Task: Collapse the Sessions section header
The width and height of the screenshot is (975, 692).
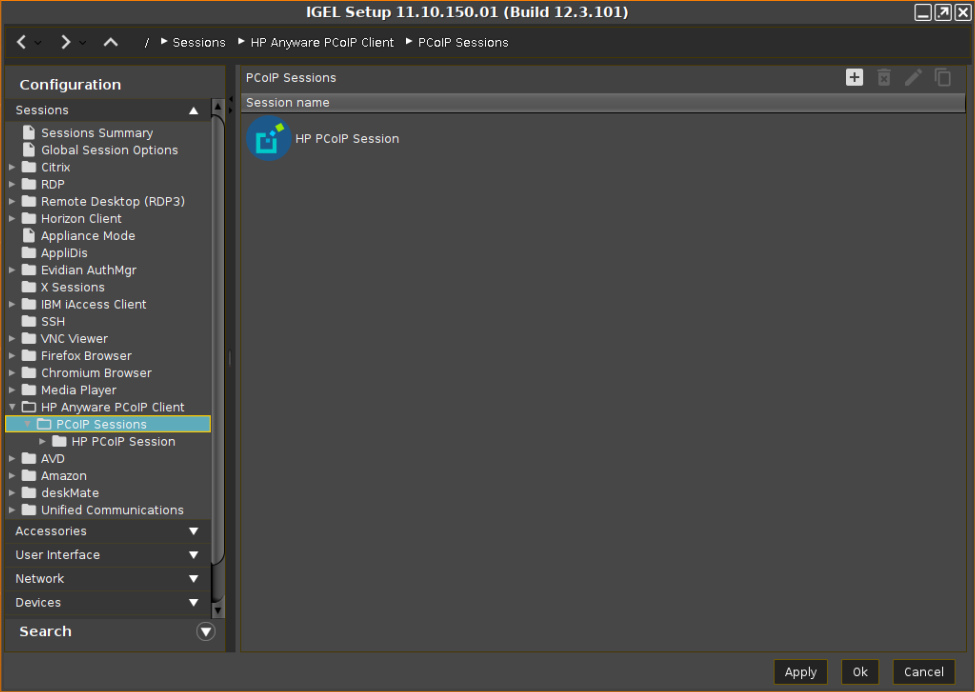Action: (x=193, y=110)
